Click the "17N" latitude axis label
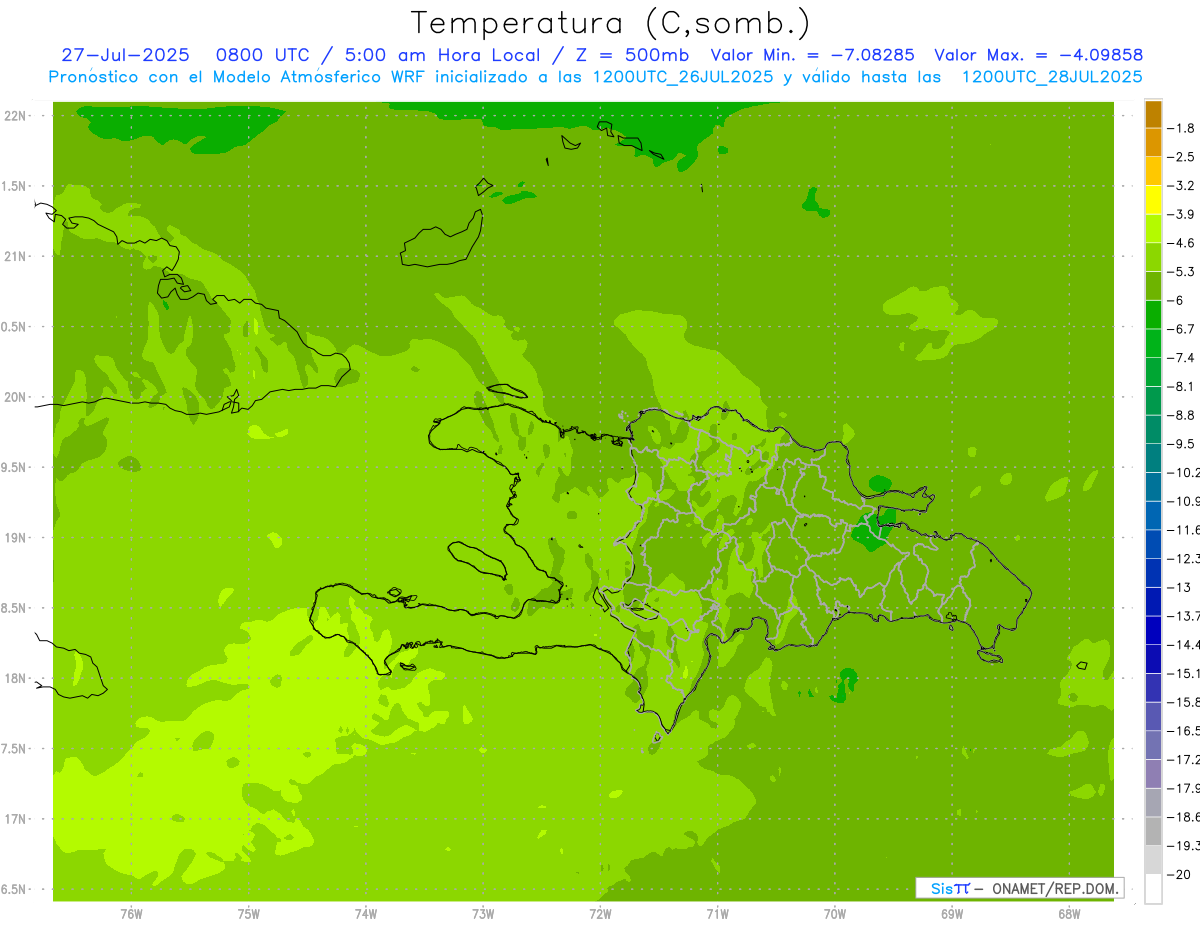Image resolution: width=1200 pixels, height=927 pixels. (15, 819)
